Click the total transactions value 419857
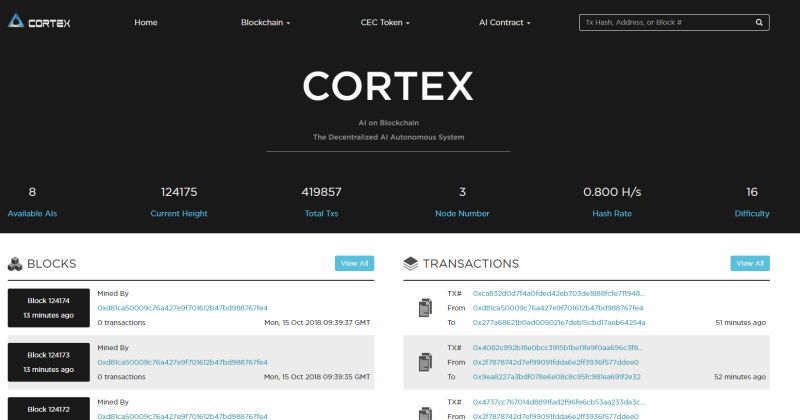Screen dimensions: 800x420 321,192
